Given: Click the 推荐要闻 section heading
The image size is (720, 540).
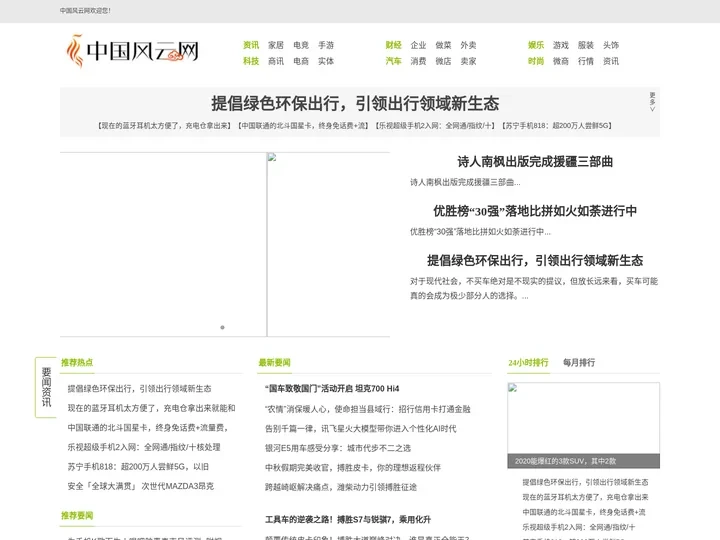Looking at the screenshot, I should tap(77, 515).
